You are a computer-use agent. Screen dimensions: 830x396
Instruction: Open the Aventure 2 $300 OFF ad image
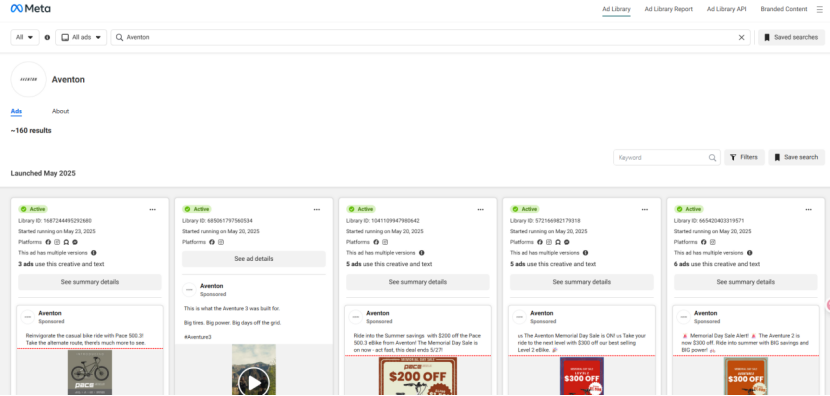pos(746,376)
